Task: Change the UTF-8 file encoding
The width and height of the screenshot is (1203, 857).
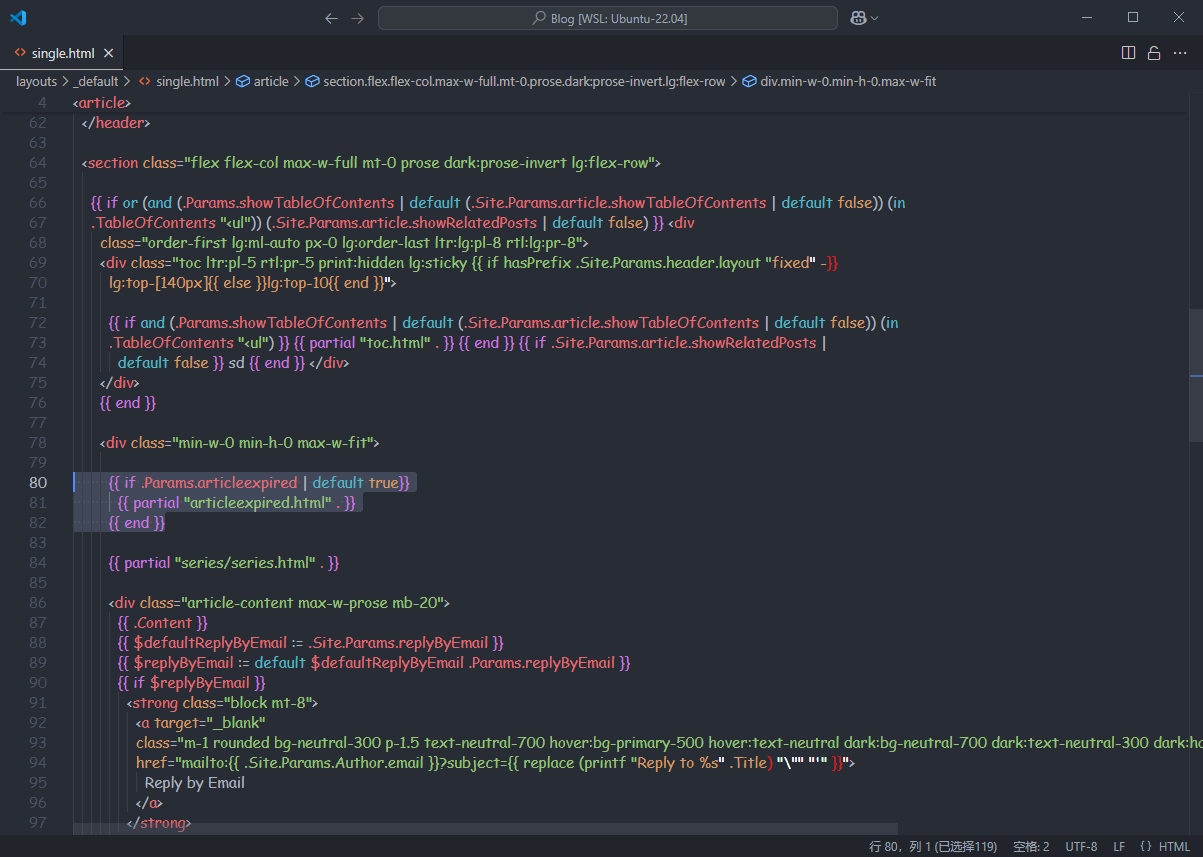Action: (x=1081, y=846)
